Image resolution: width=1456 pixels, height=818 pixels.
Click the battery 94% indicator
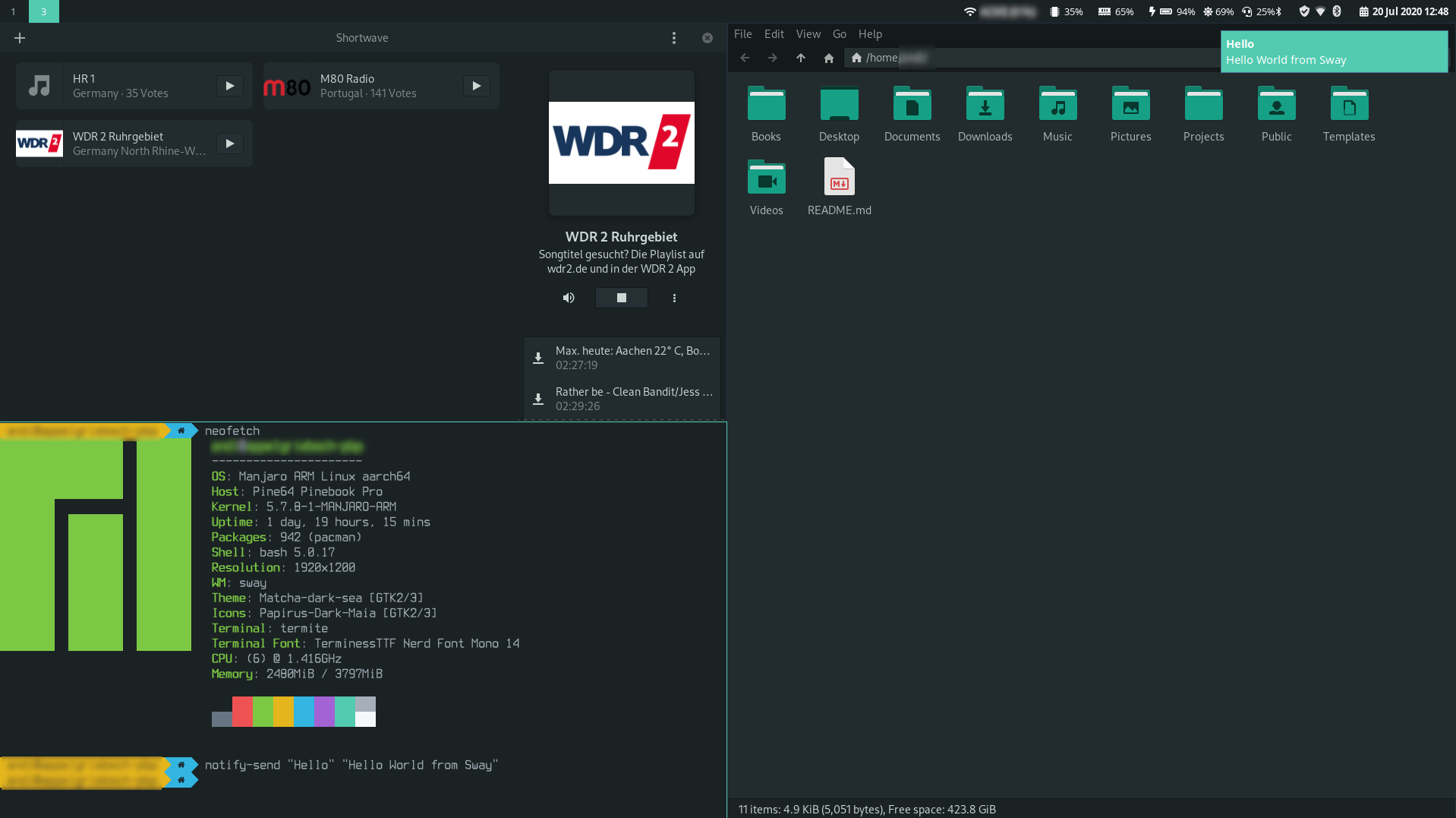point(1172,11)
